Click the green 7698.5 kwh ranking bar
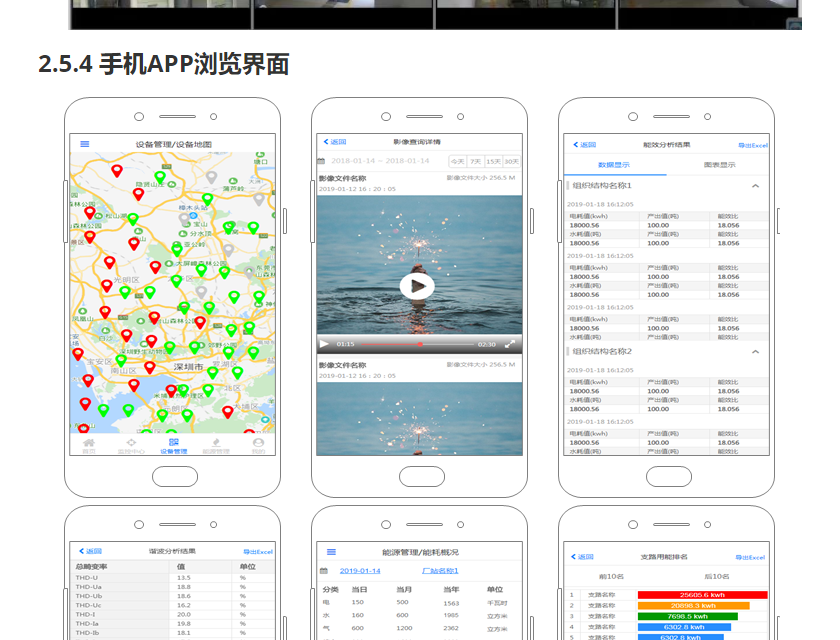 pos(687,616)
